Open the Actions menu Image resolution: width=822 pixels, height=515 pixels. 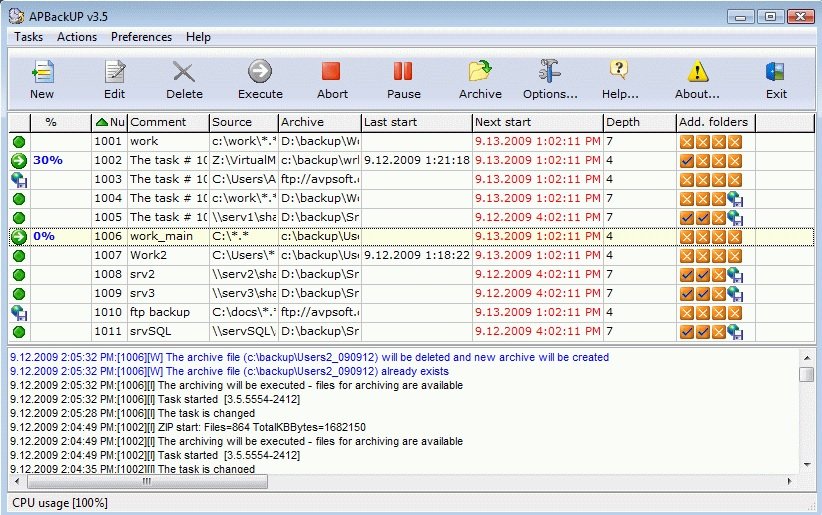(77, 37)
